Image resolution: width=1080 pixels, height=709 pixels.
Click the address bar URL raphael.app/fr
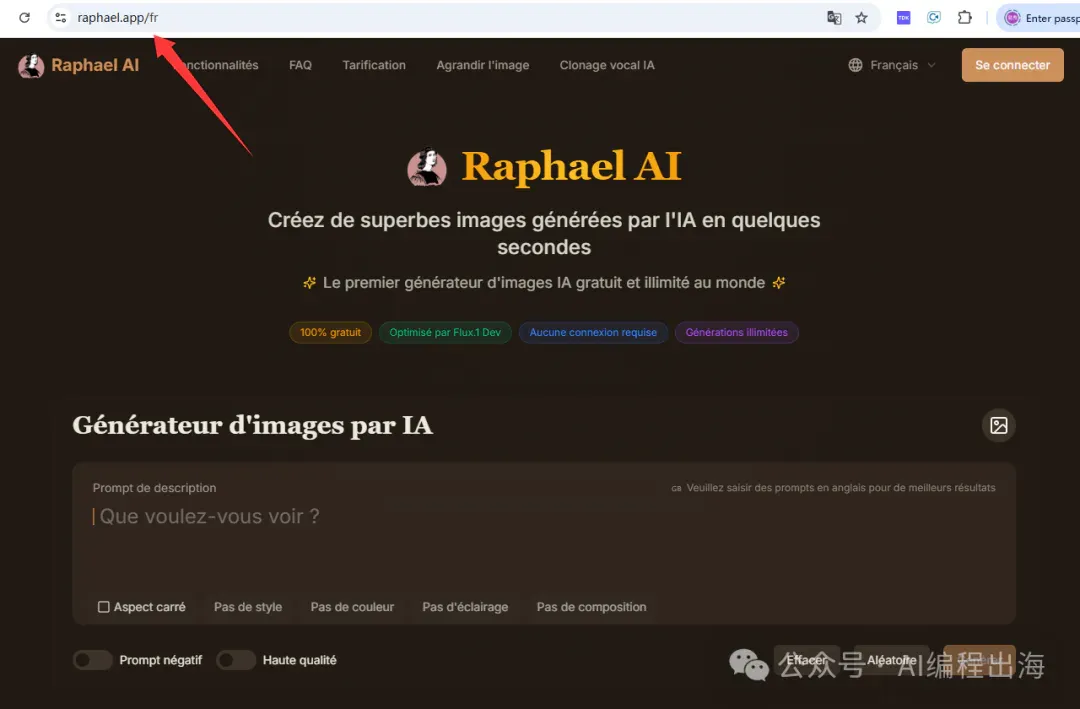(118, 18)
